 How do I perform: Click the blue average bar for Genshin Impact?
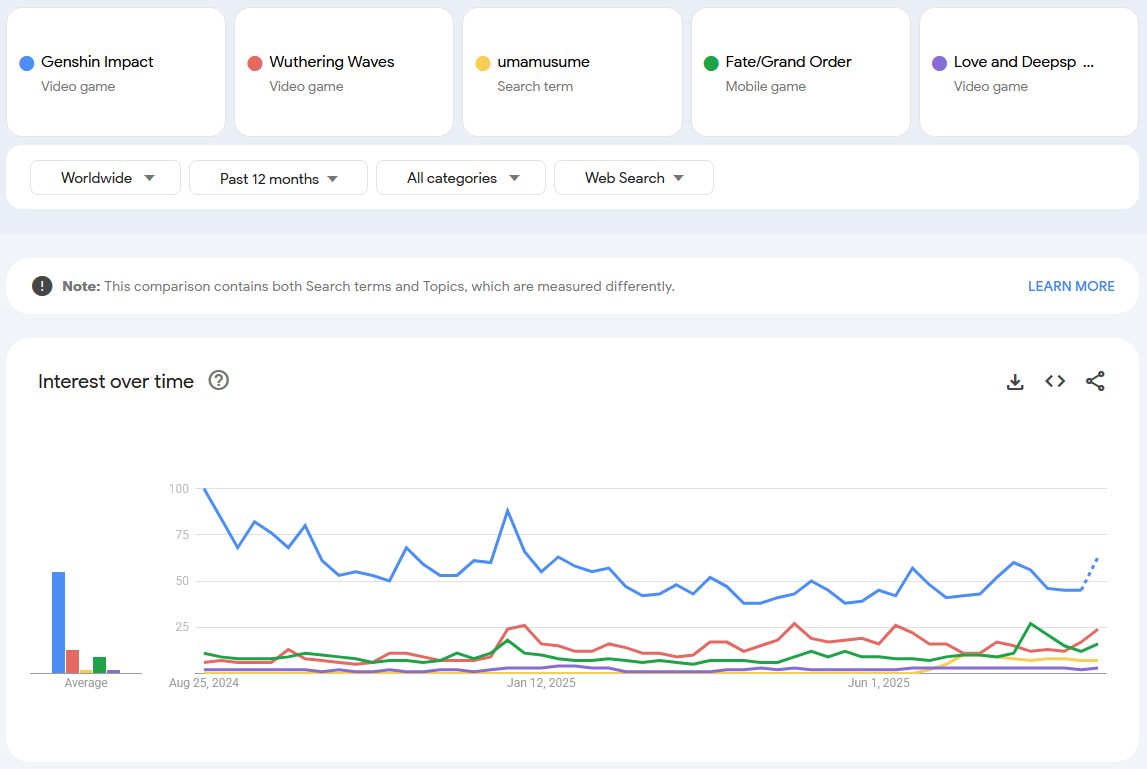(59, 623)
